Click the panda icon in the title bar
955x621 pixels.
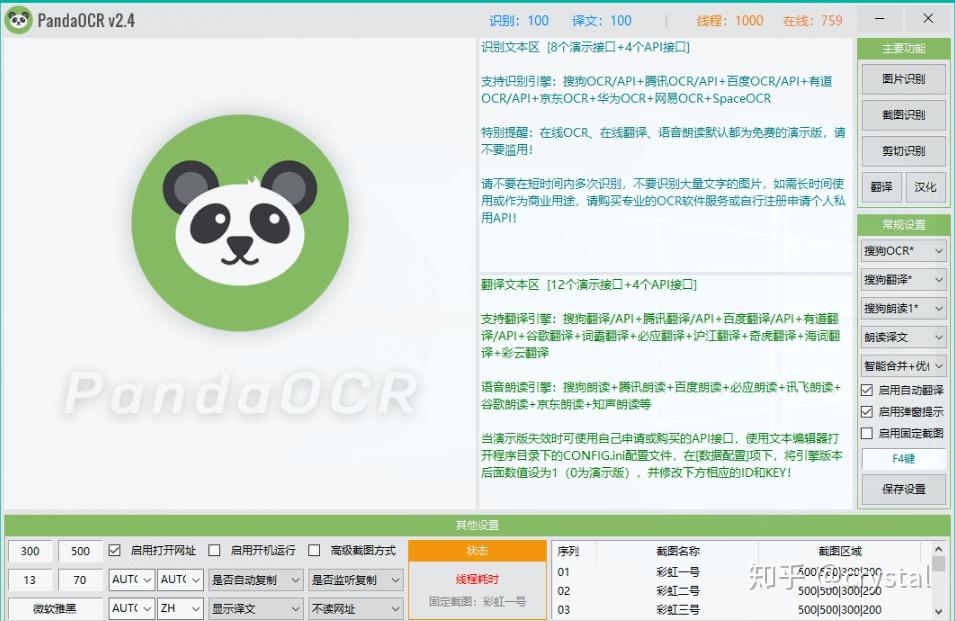click(18, 18)
